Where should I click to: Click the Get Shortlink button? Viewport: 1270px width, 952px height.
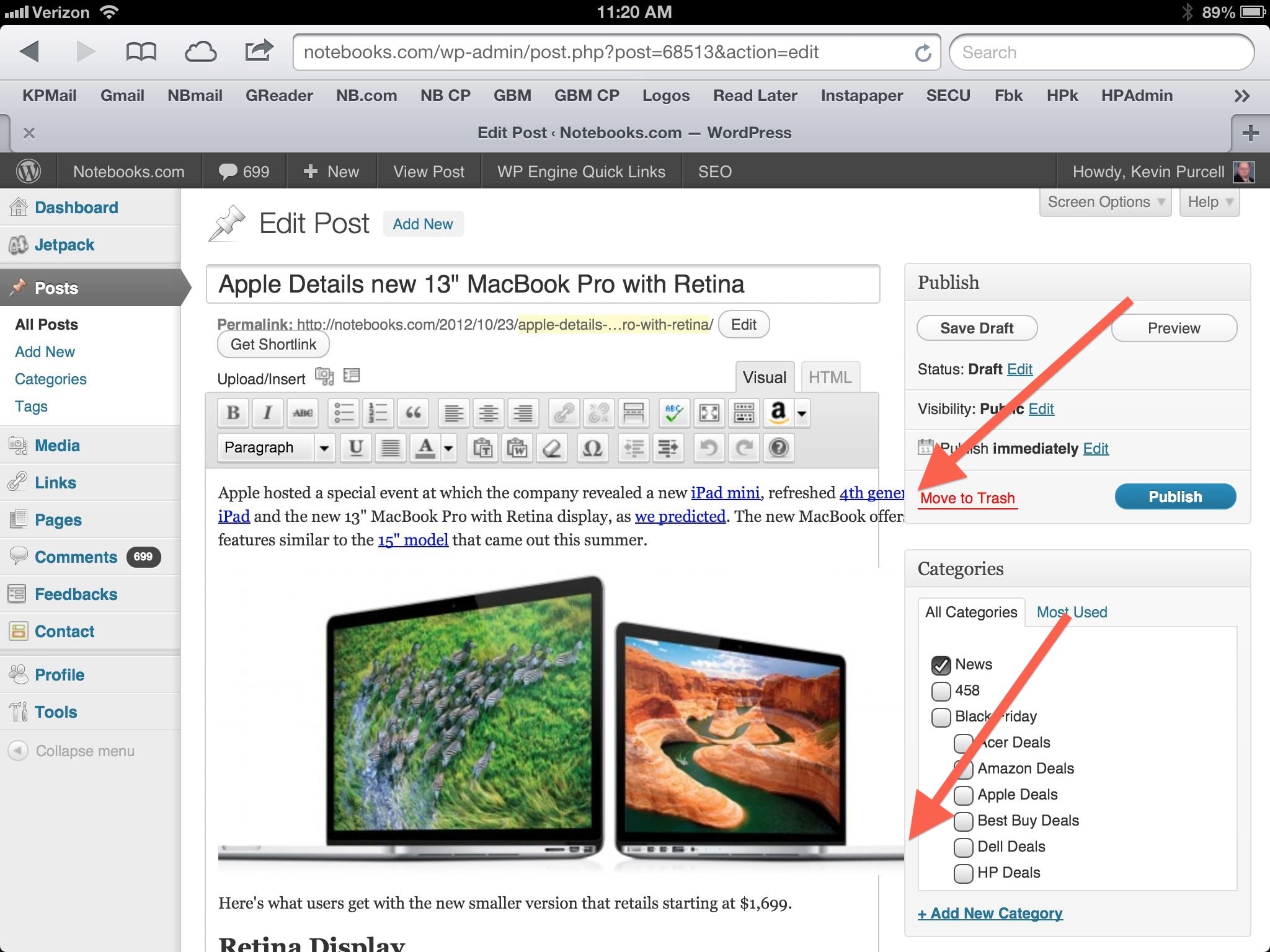273,345
